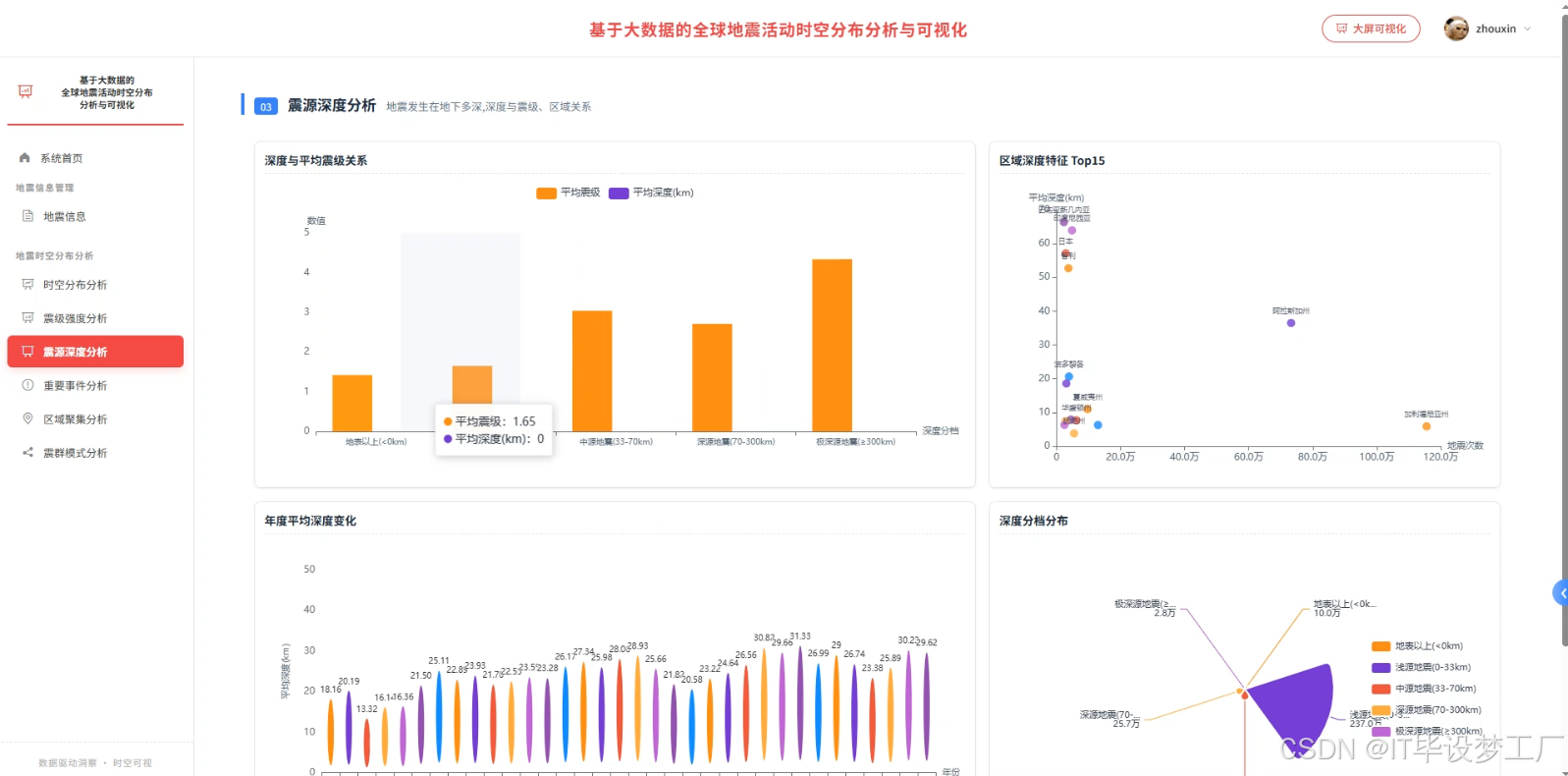Viewport: 1568px width, 776px height.
Task: Click the exclamation icon beside 重要事件分析
Action: [x=27, y=385]
